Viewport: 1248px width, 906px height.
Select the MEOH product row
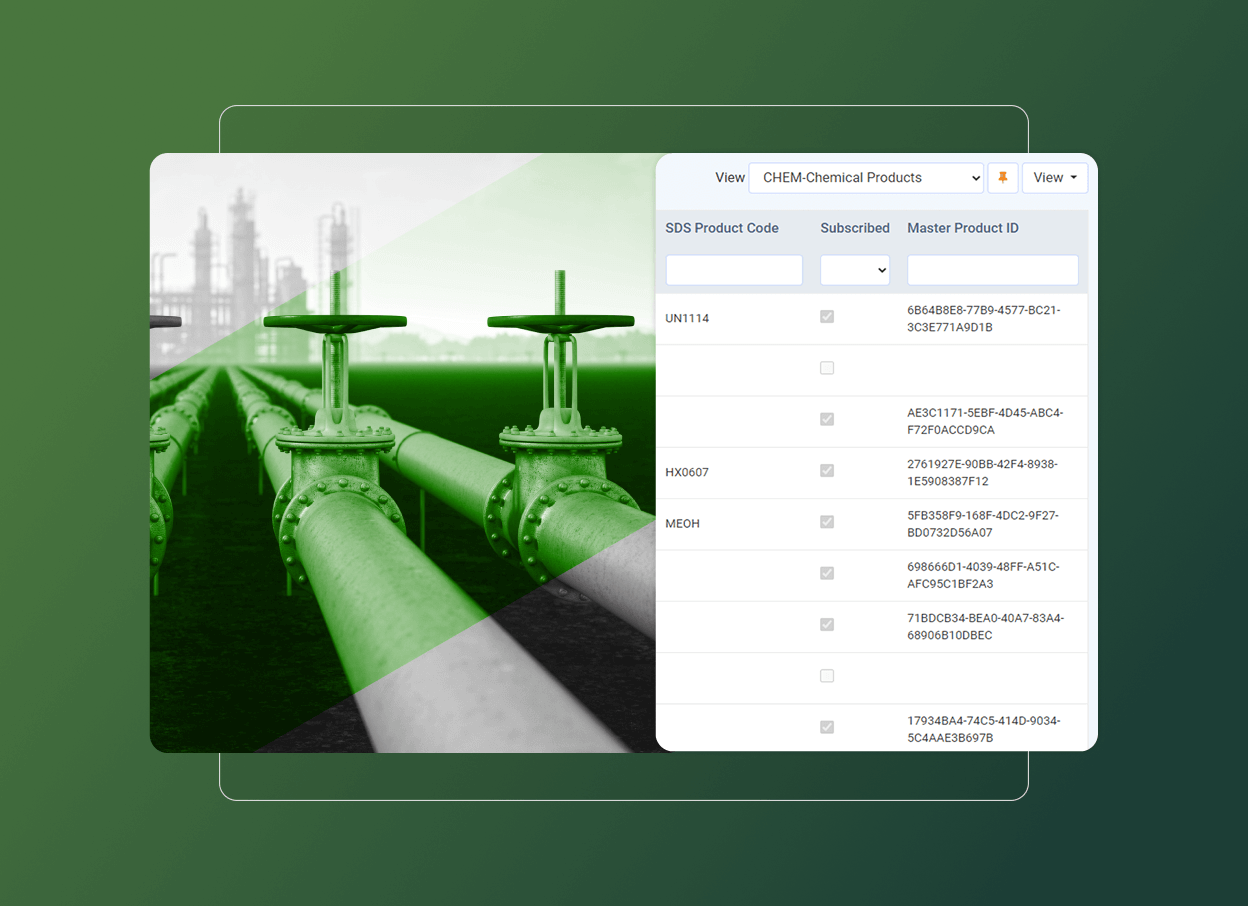pyautogui.click(x=683, y=523)
